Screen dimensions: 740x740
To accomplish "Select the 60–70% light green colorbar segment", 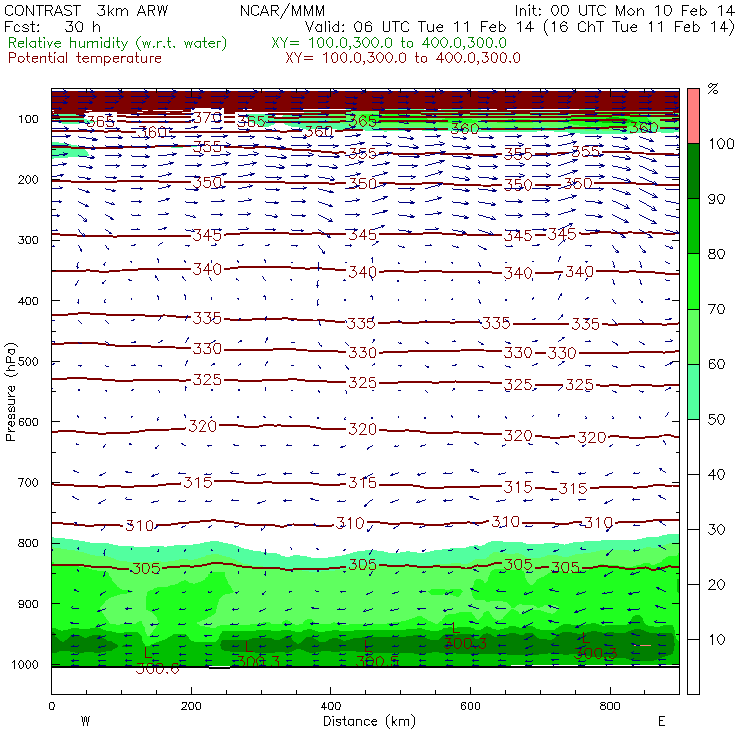I will click(x=693, y=336).
